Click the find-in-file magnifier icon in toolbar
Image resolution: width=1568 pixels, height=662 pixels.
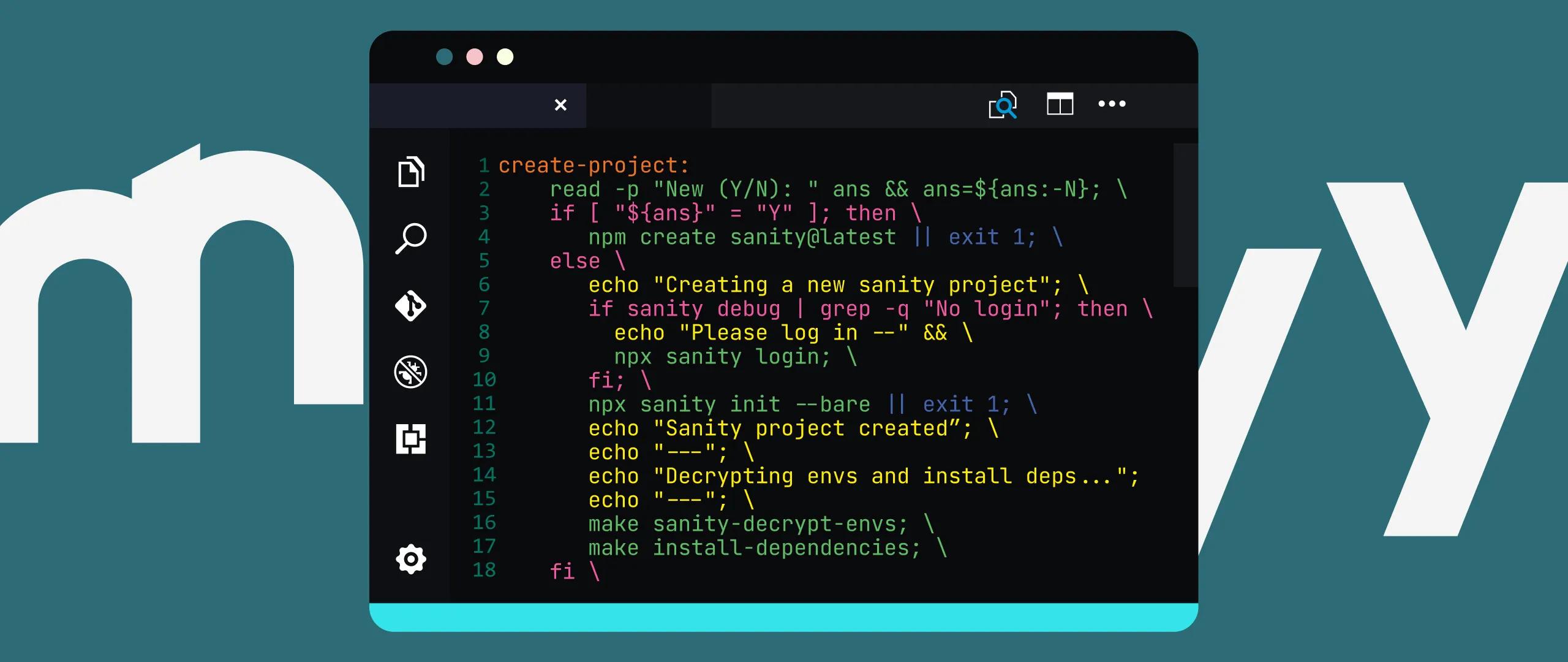[x=1003, y=105]
